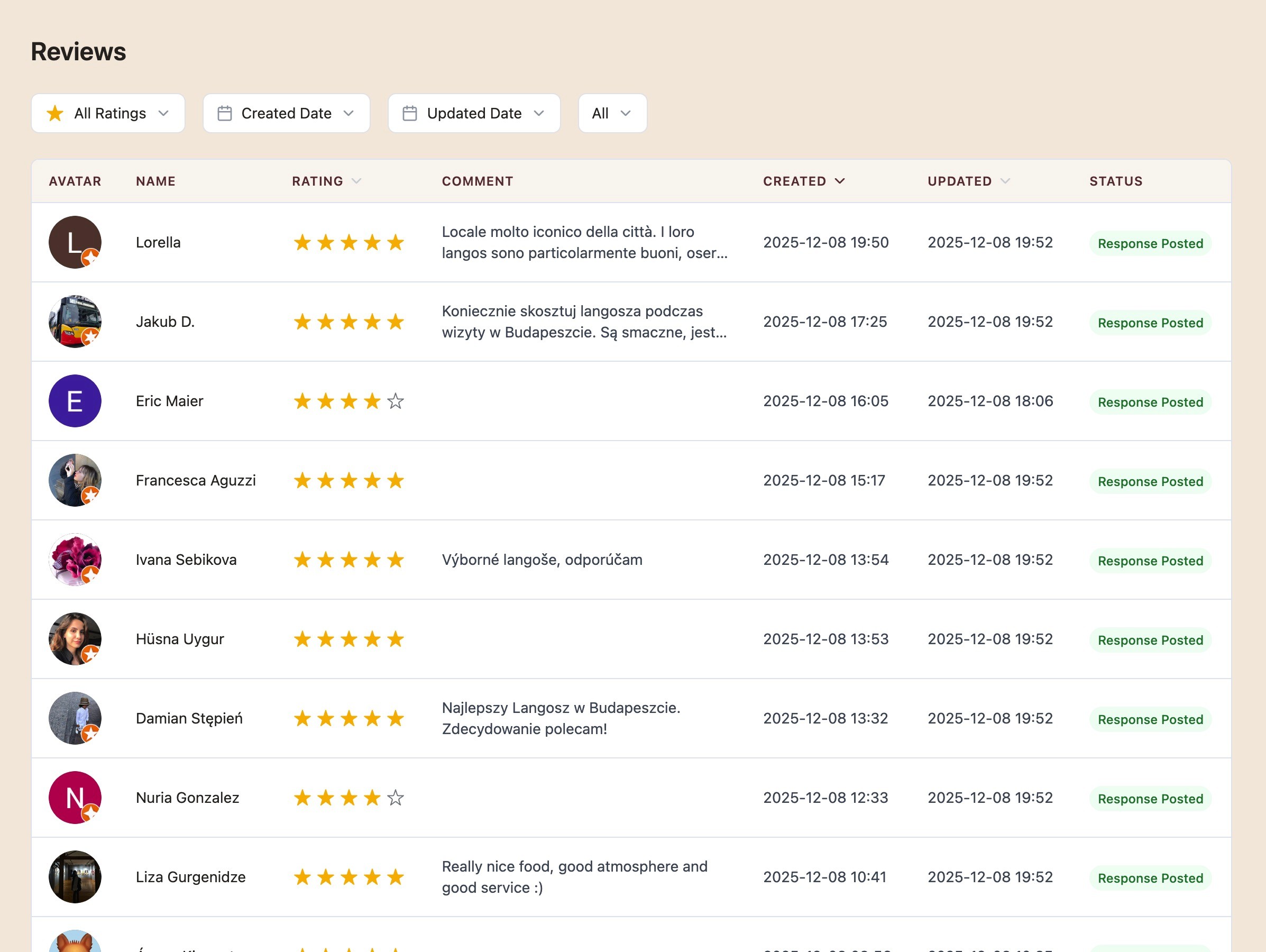The height and width of the screenshot is (952, 1266).
Task: Click the calendar icon in Updated Date filter
Action: pyautogui.click(x=409, y=113)
